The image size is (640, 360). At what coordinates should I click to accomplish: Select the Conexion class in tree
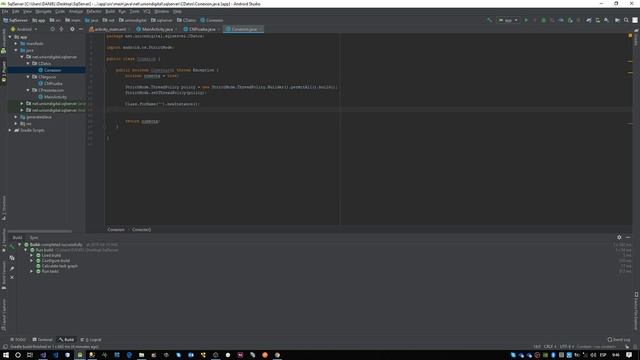[53, 70]
